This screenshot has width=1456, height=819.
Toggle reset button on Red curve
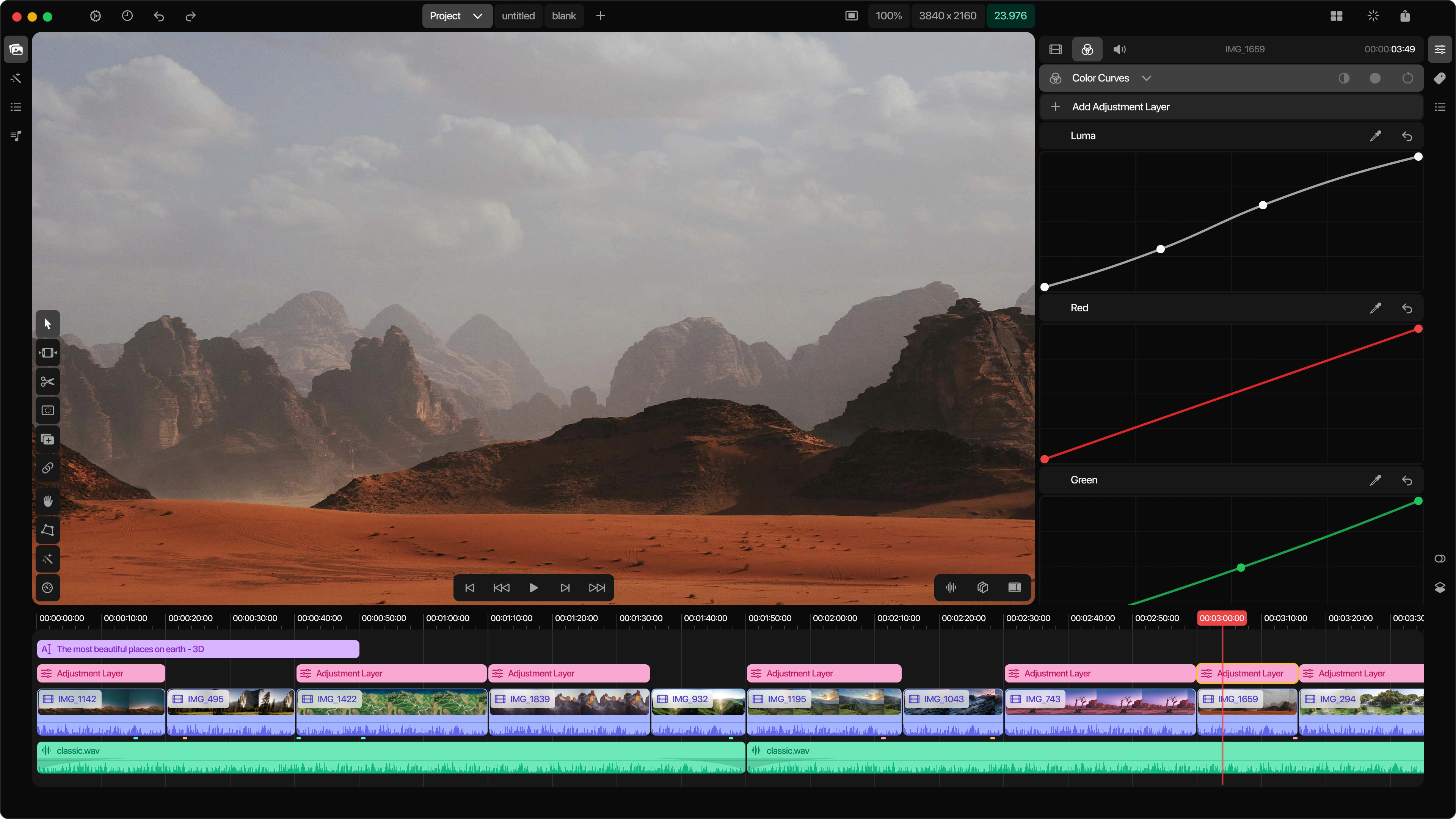coord(1407,308)
